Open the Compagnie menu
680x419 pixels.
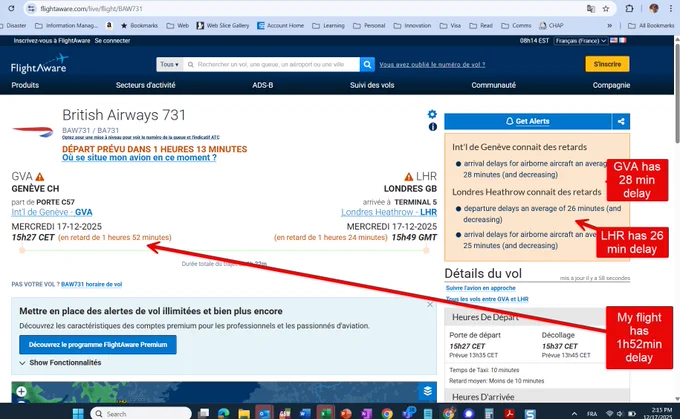tap(611, 85)
